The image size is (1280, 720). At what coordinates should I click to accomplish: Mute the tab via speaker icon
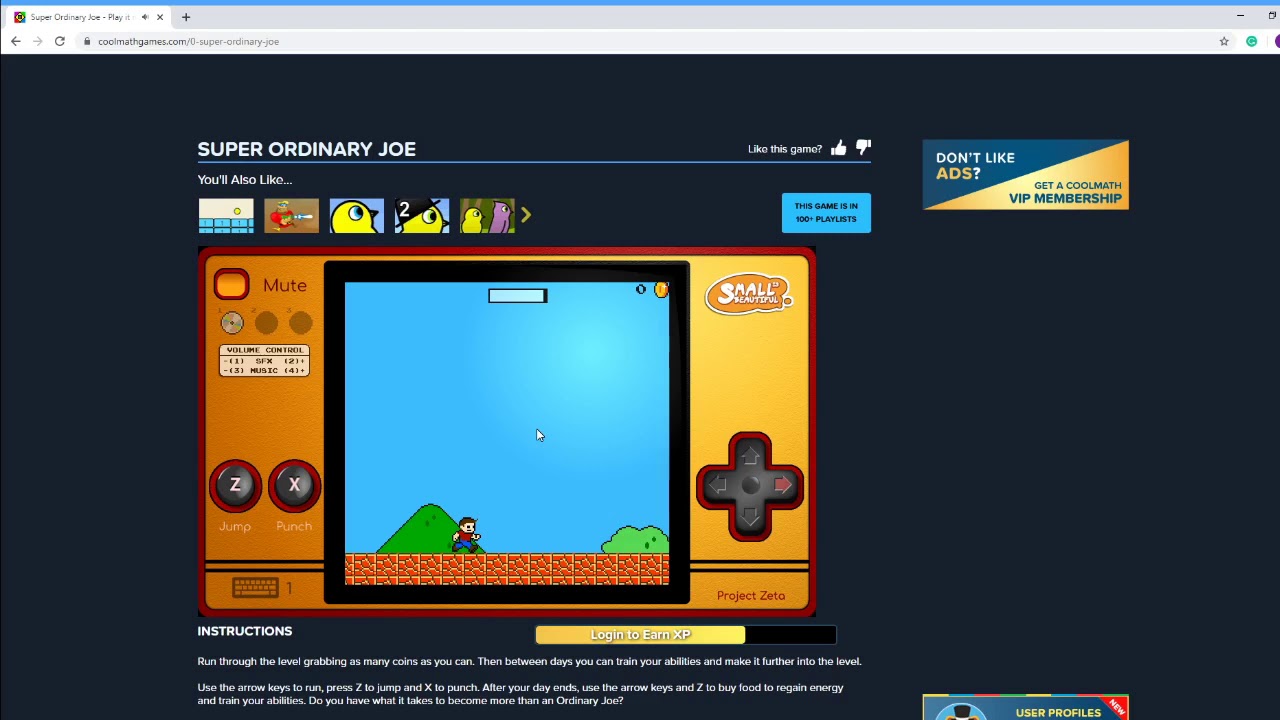145,17
